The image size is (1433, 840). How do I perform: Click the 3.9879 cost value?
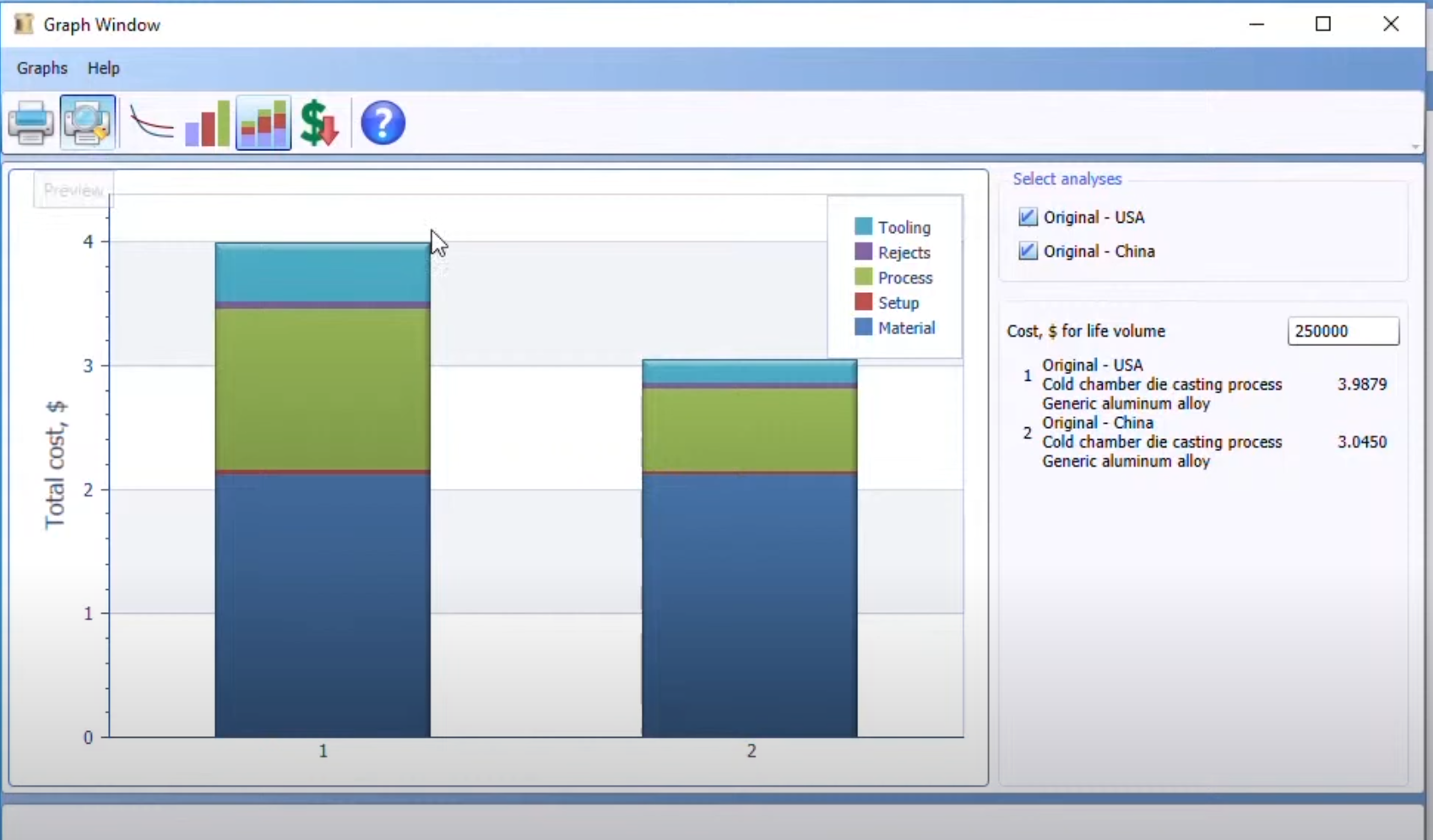tap(1362, 384)
